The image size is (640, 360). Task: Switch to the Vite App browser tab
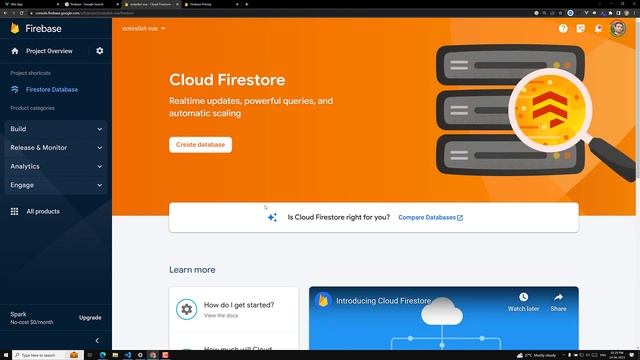coord(31,4)
